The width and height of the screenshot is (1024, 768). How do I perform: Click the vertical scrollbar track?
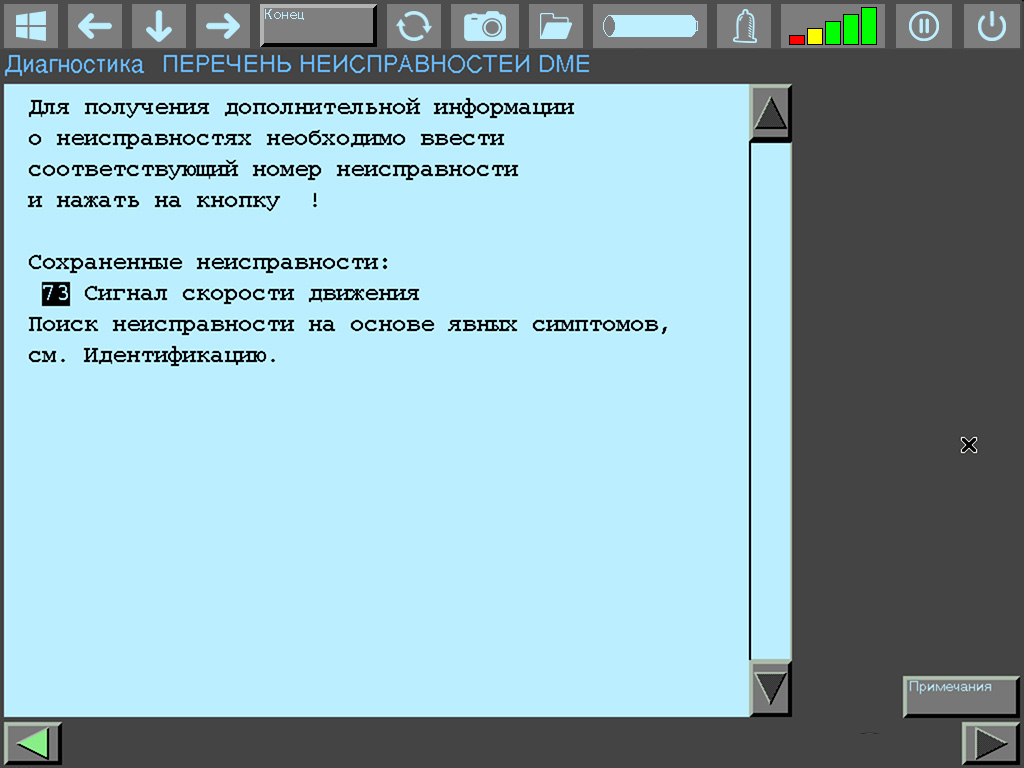pyautogui.click(x=770, y=400)
